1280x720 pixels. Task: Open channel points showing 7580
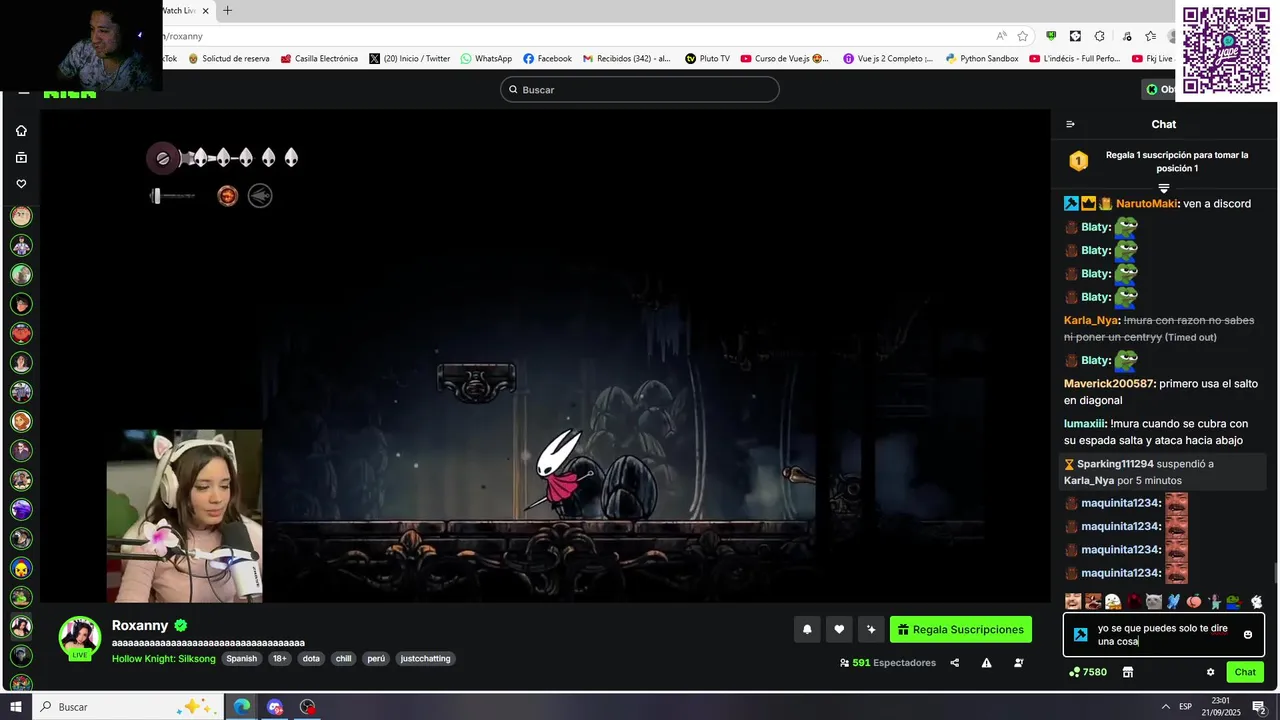click(x=1088, y=672)
